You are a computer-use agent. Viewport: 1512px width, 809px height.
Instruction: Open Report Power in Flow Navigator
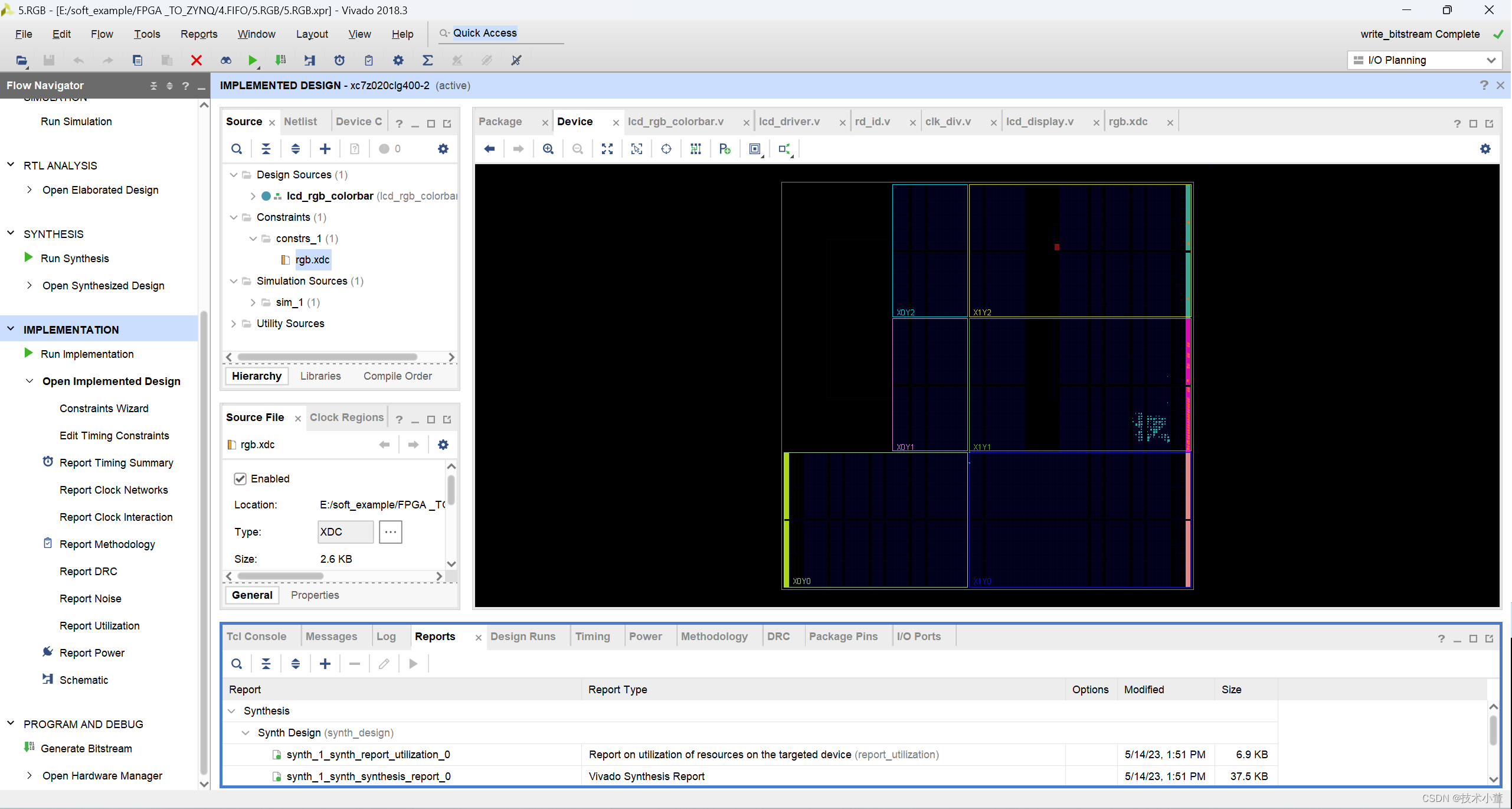pyautogui.click(x=92, y=653)
